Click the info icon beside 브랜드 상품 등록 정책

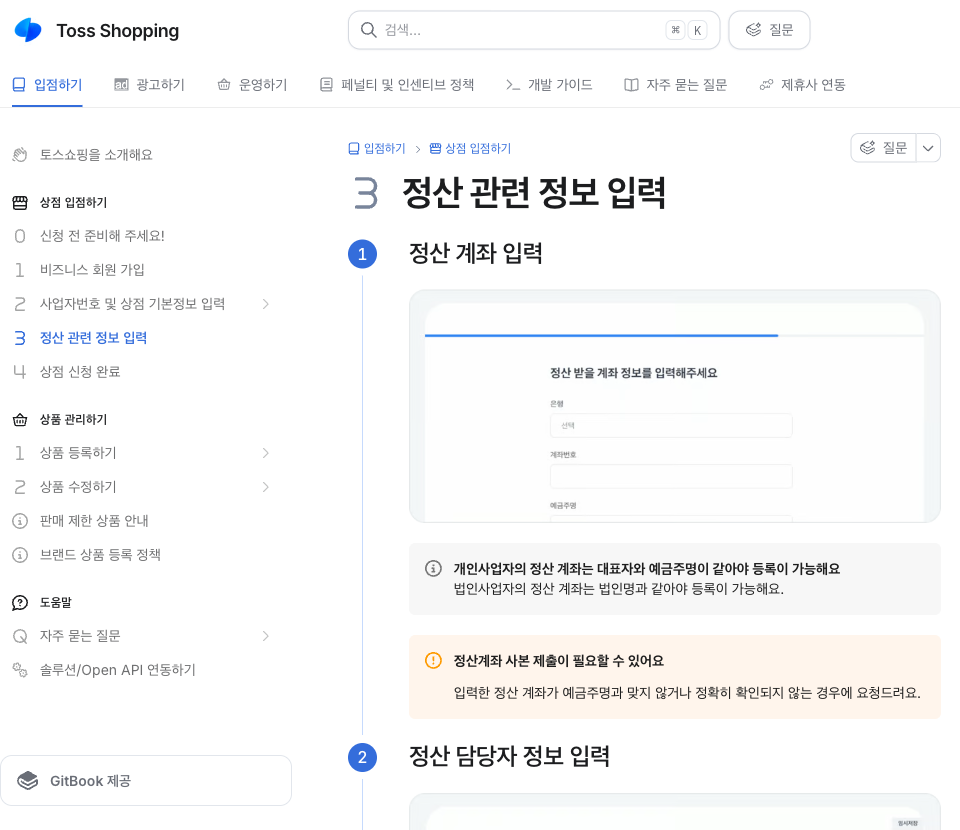pyautogui.click(x=20, y=555)
